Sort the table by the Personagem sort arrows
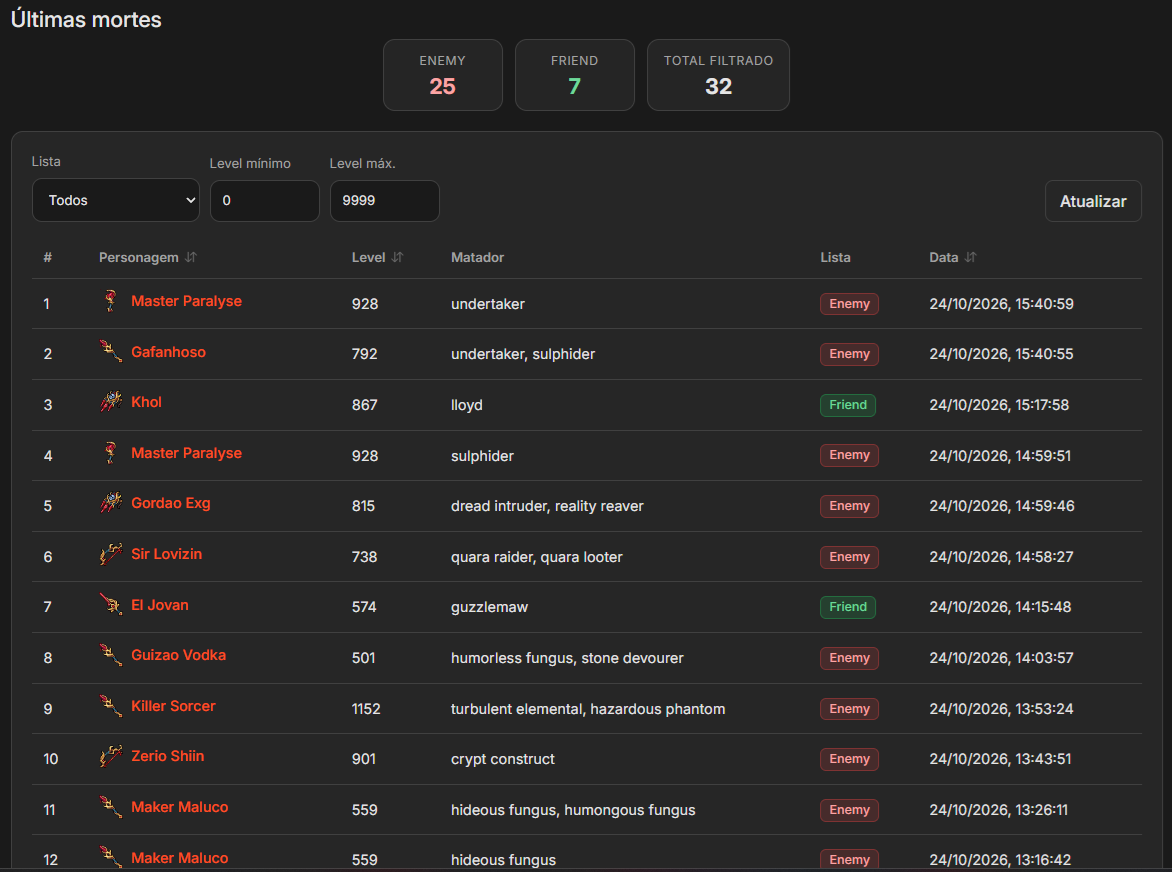Viewport: 1172px width, 872px height. click(191, 257)
